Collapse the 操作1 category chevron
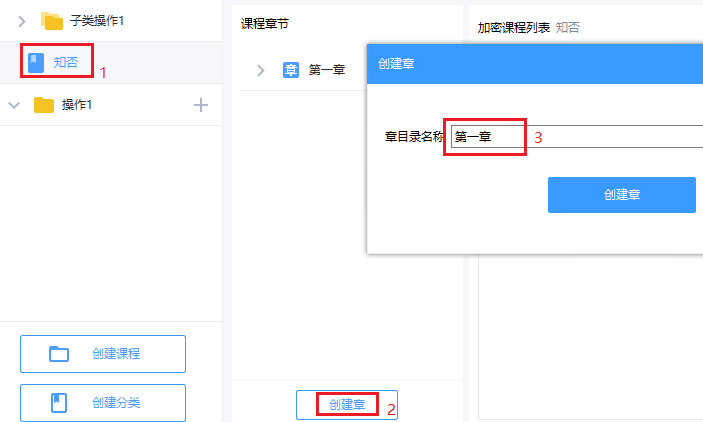 [x=14, y=105]
